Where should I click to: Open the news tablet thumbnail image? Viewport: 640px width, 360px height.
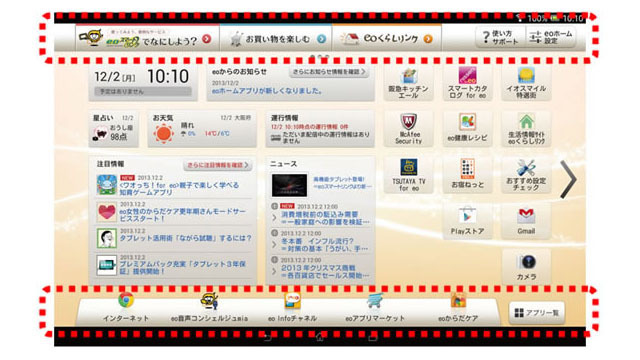[x=289, y=185]
